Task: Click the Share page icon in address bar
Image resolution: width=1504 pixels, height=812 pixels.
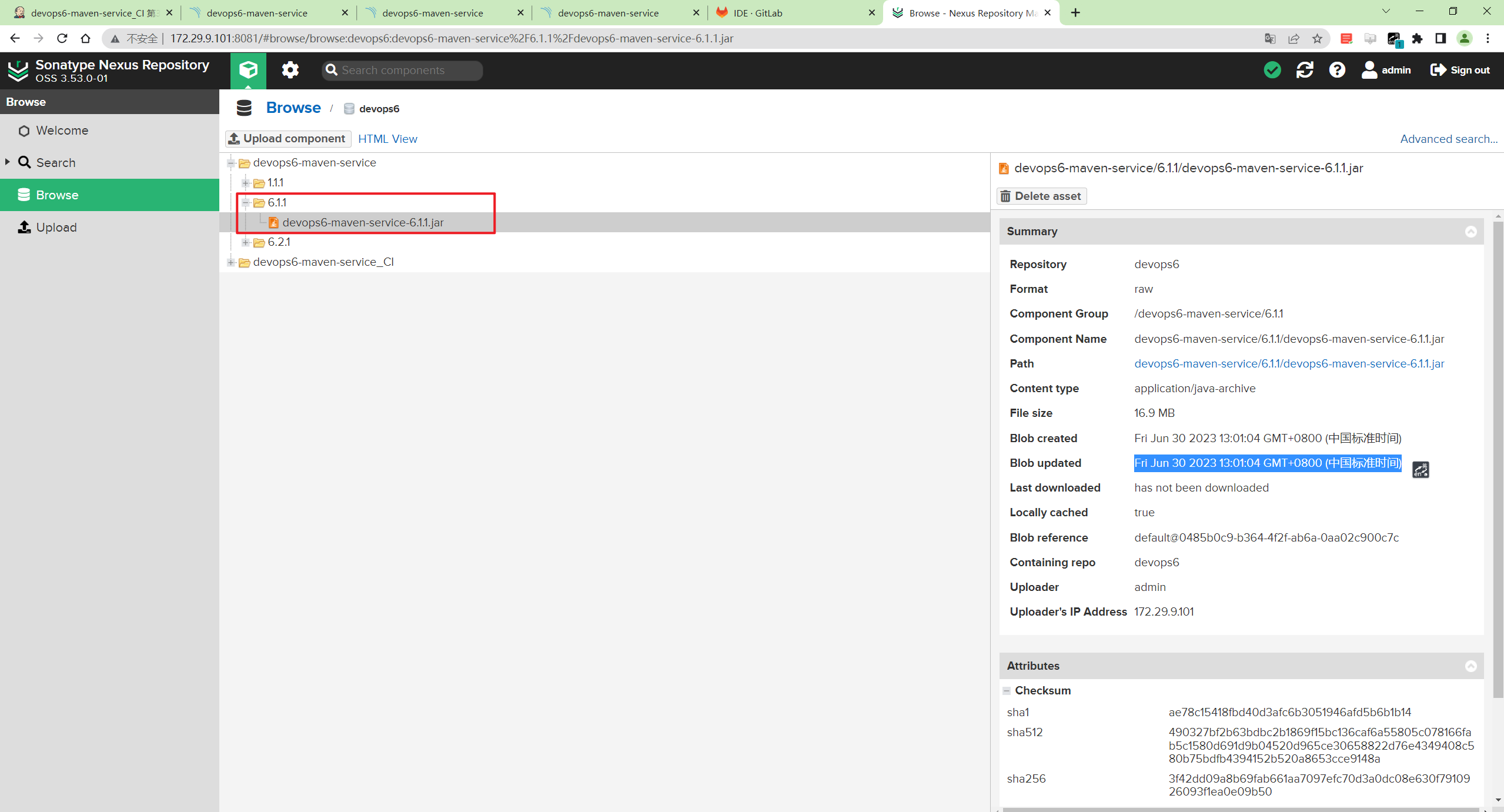Action: 1294,39
